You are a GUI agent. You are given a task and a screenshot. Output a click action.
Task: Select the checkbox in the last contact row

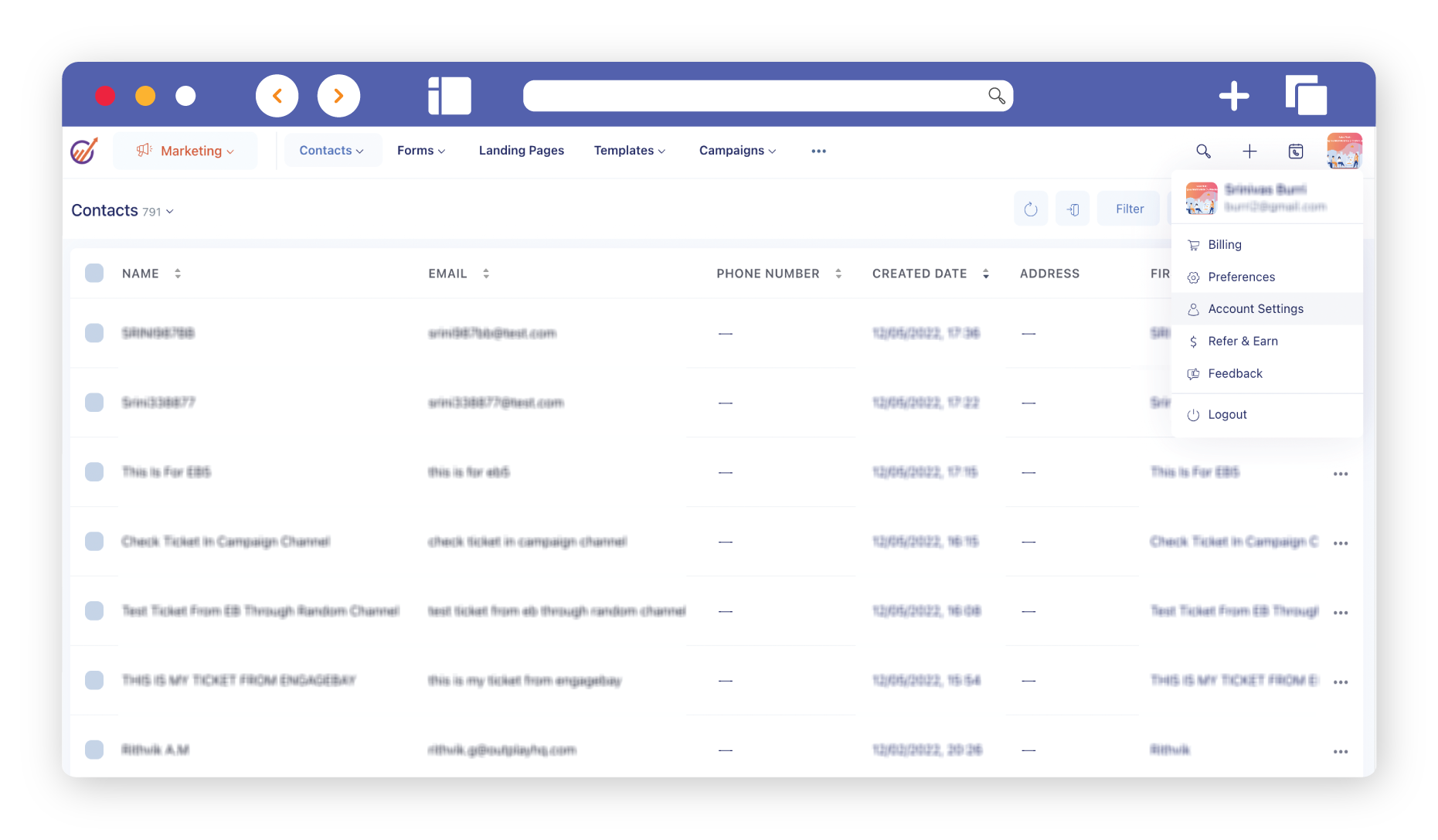(x=94, y=750)
